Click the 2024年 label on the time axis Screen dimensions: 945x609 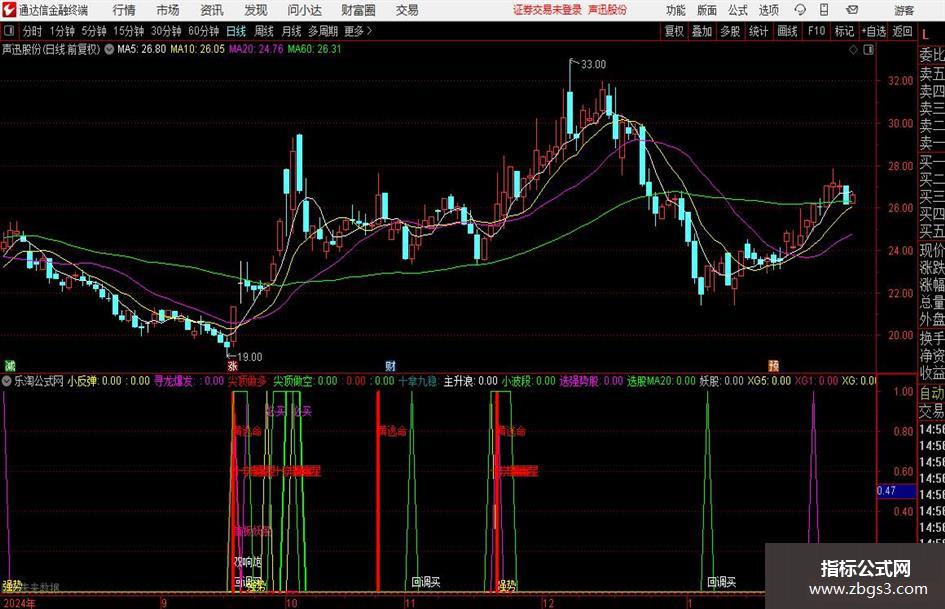(19, 603)
